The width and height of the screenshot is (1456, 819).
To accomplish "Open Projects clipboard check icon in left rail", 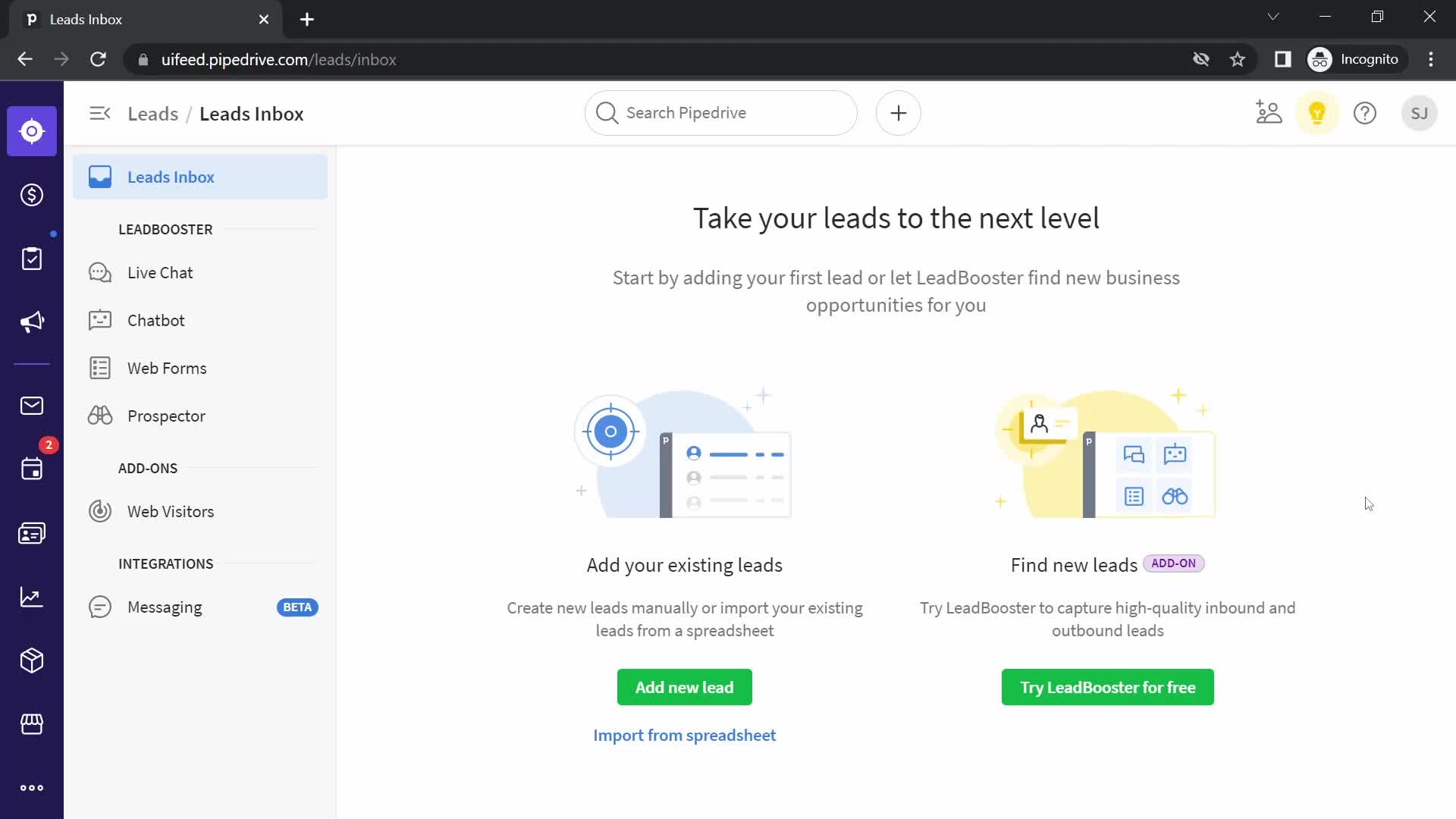I will [32, 259].
